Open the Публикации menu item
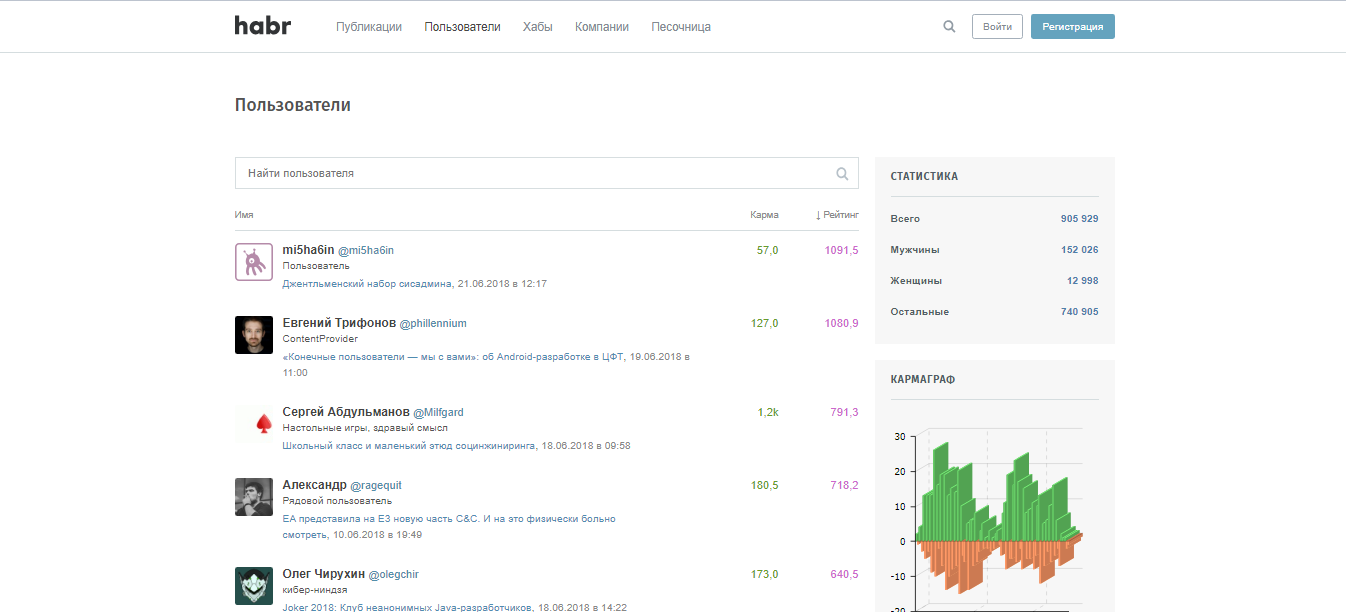This screenshot has height=612, width=1346. click(x=369, y=27)
